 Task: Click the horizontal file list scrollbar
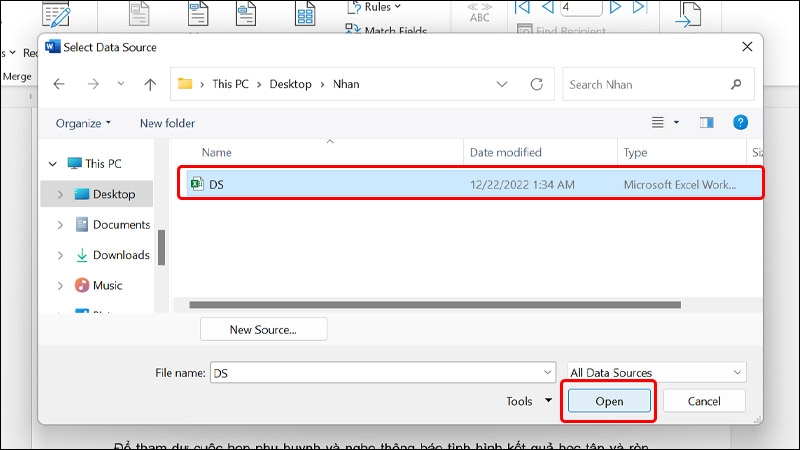click(435, 305)
